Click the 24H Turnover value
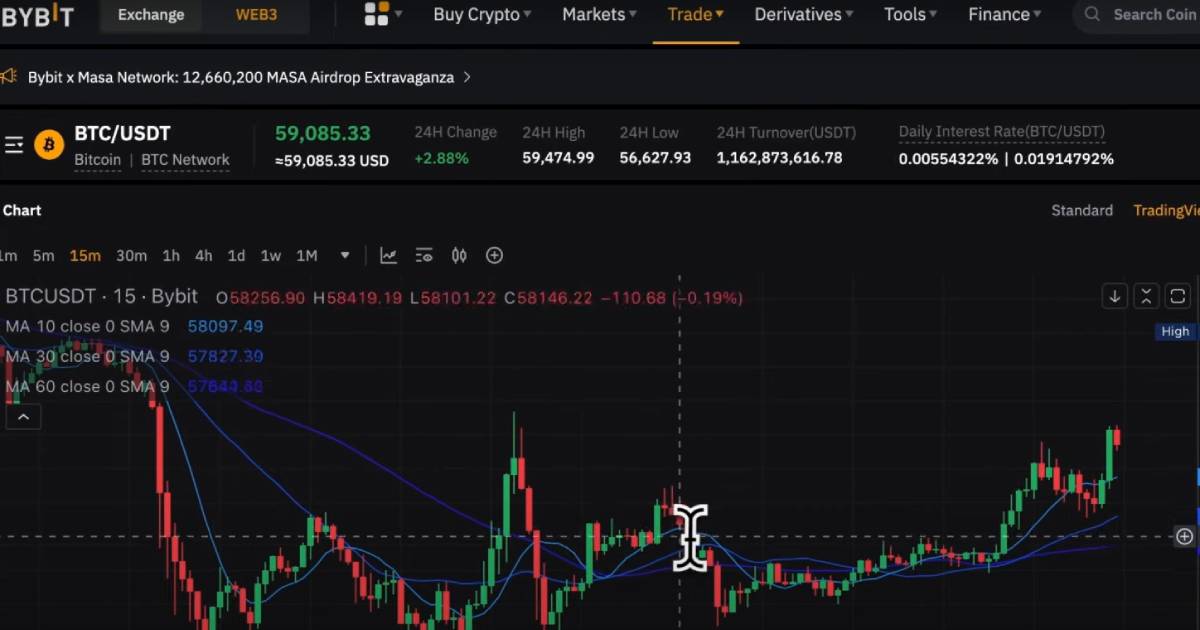 pos(779,158)
